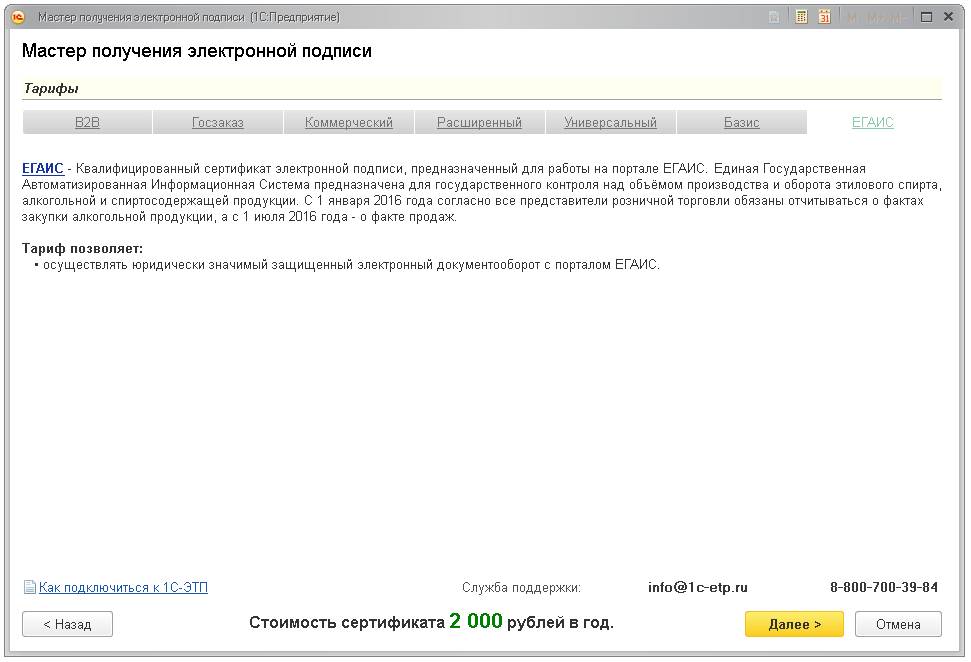Click the support email info@1c-etp.ru
Image resolution: width=971 pixels, height=662 pixels.
coord(698,587)
